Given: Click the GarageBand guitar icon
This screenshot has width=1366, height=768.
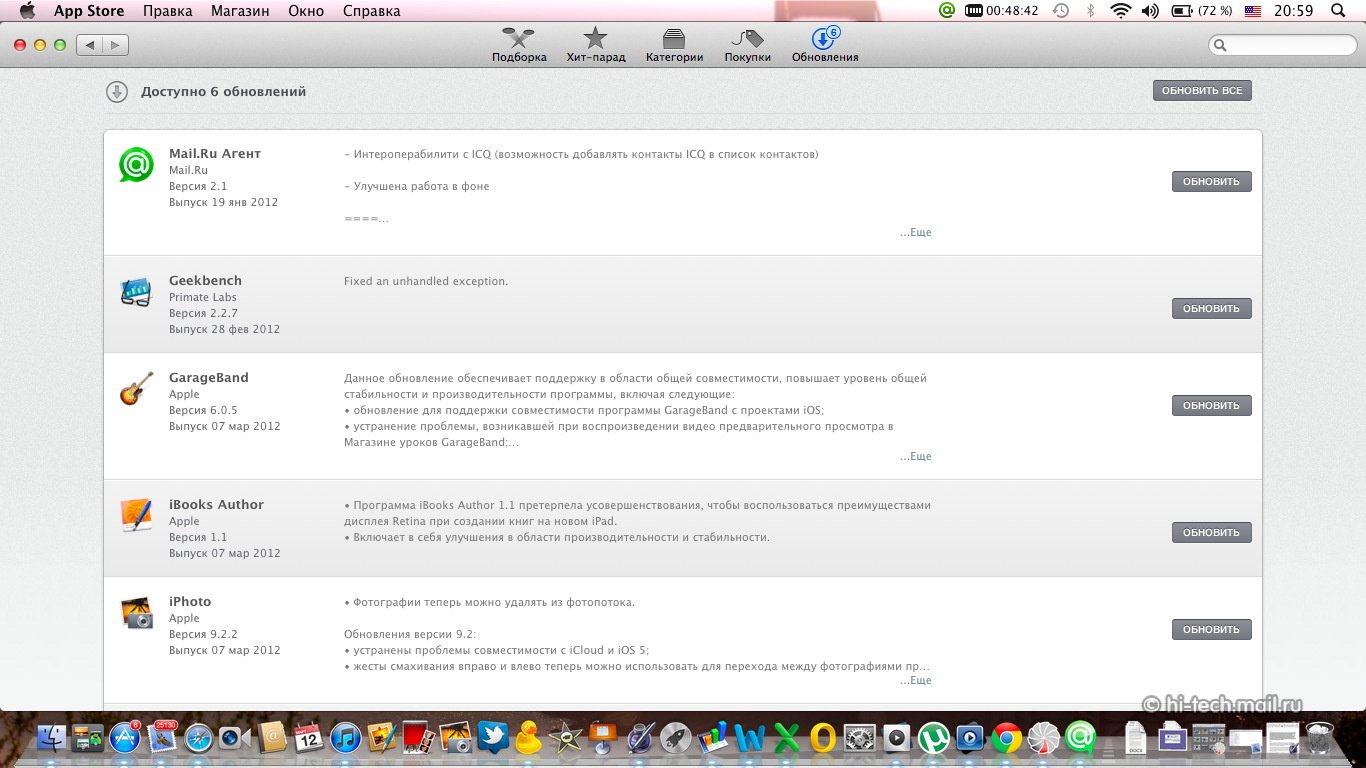Looking at the screenshot, I should tap(136, 389).
